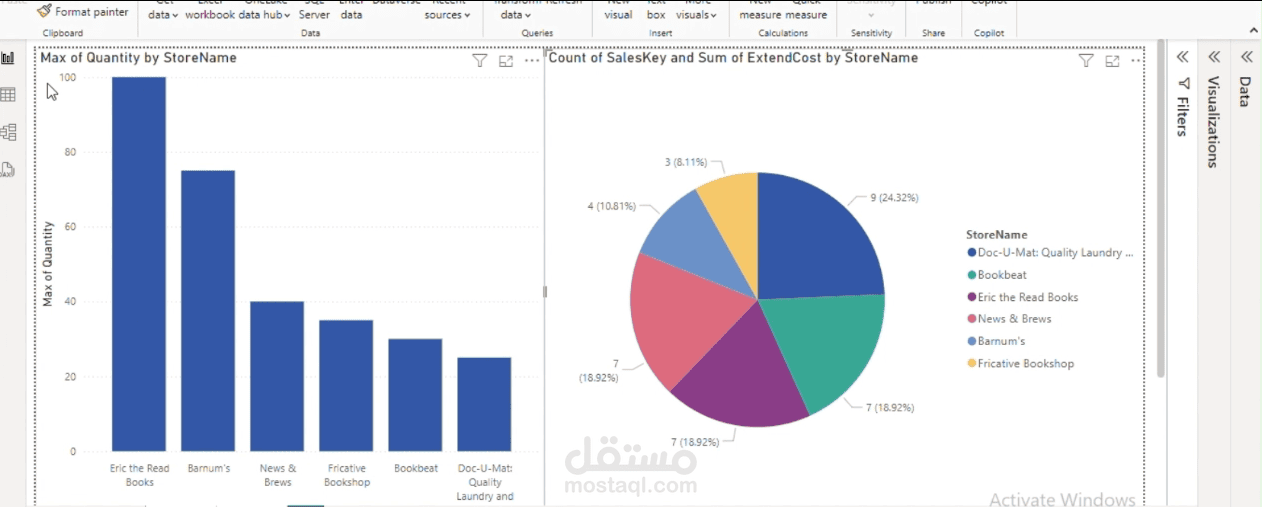Screen dimensions: 1262x507
Task: Click focus mode icon on the pie chart
Action: (1112, 61)
